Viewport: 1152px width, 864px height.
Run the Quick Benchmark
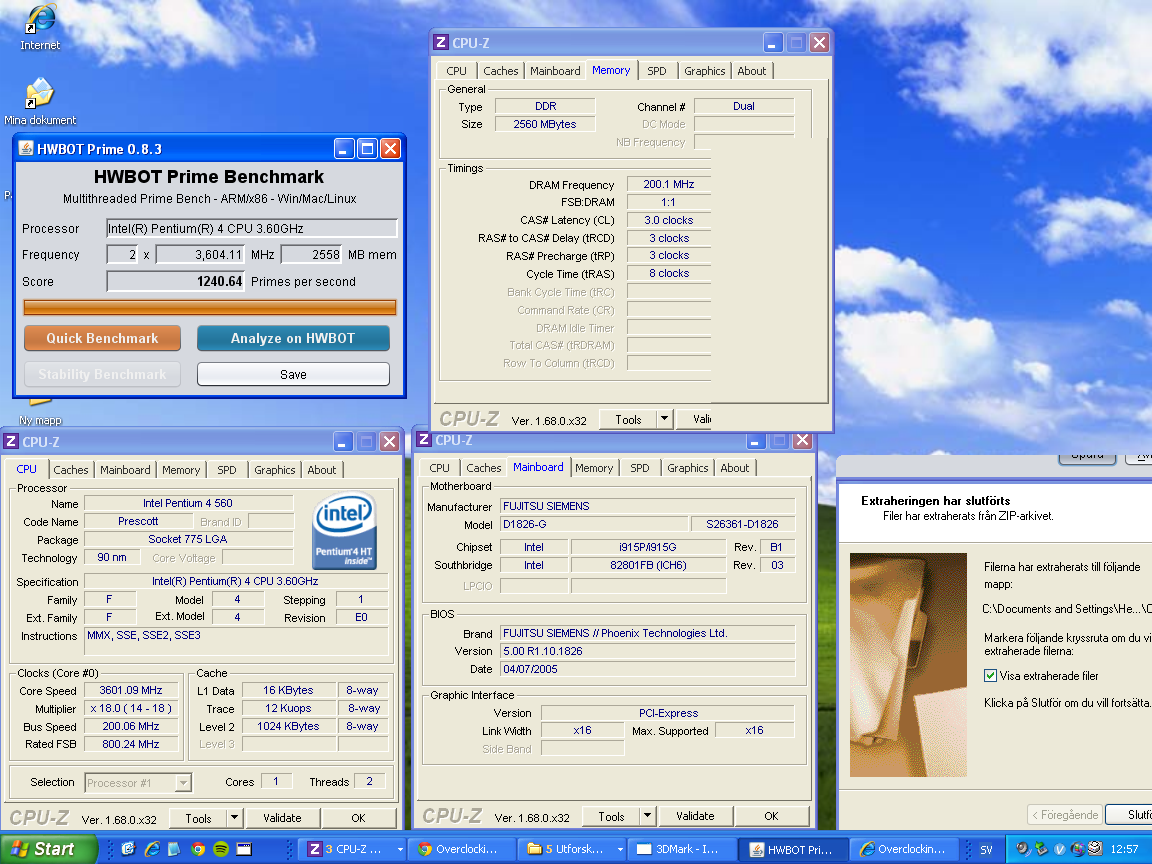tap(102, 338)
